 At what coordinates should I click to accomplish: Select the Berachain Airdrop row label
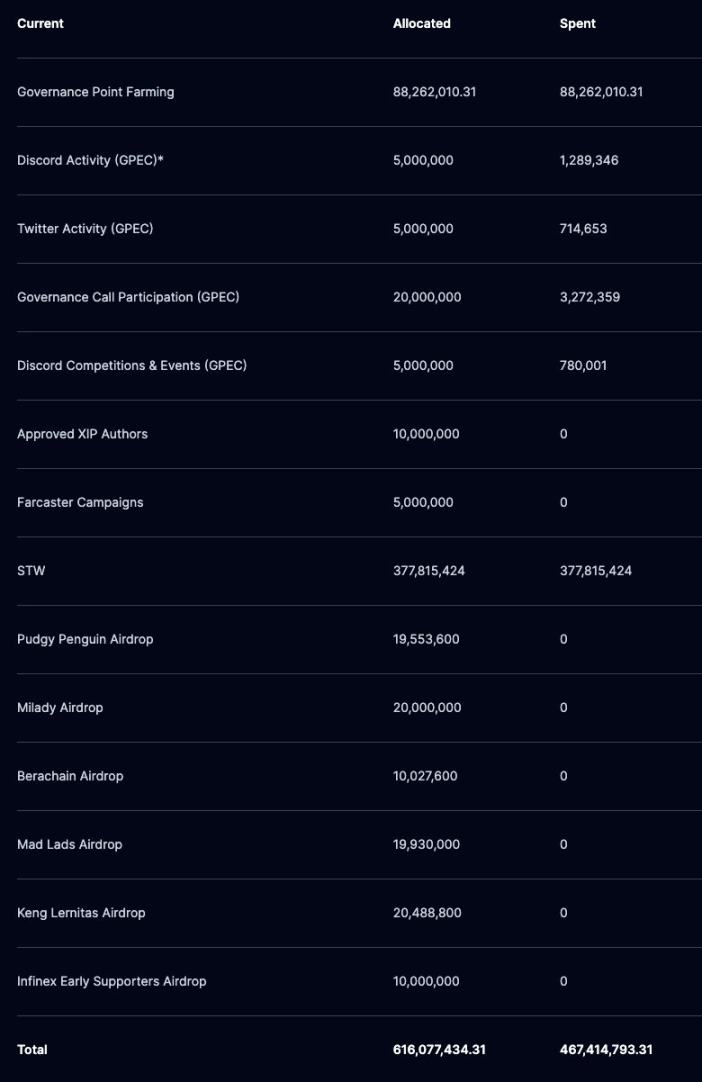tap(70, 776)
